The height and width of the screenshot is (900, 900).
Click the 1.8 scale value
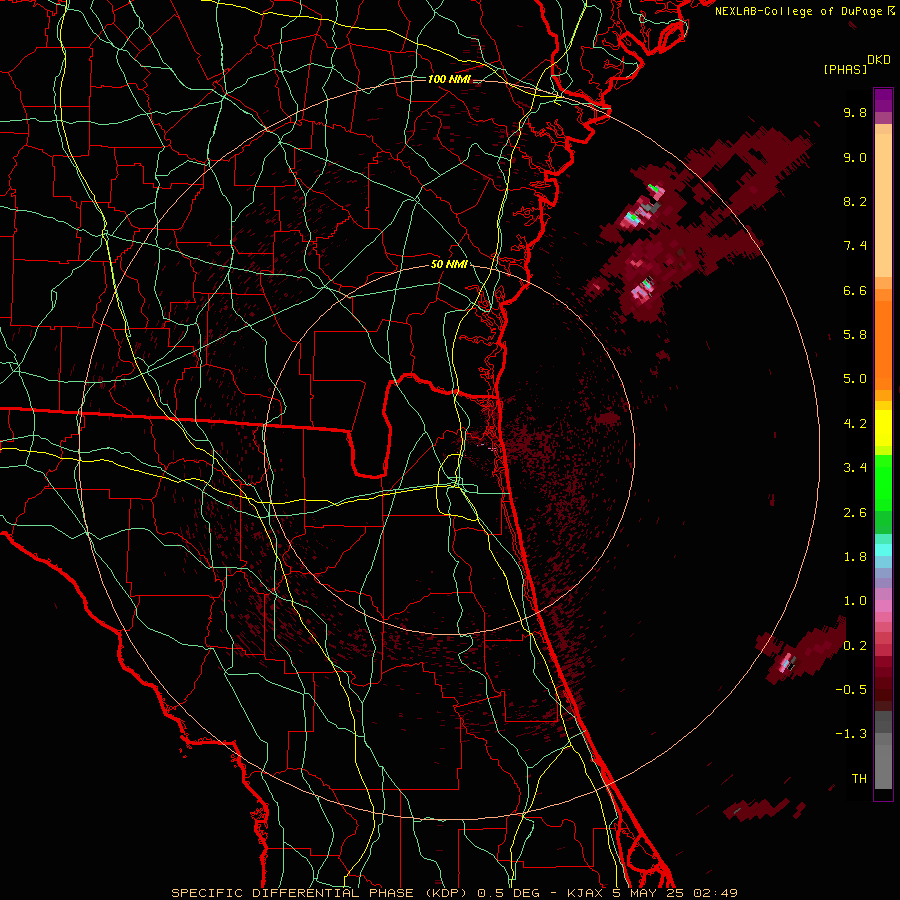855,557
